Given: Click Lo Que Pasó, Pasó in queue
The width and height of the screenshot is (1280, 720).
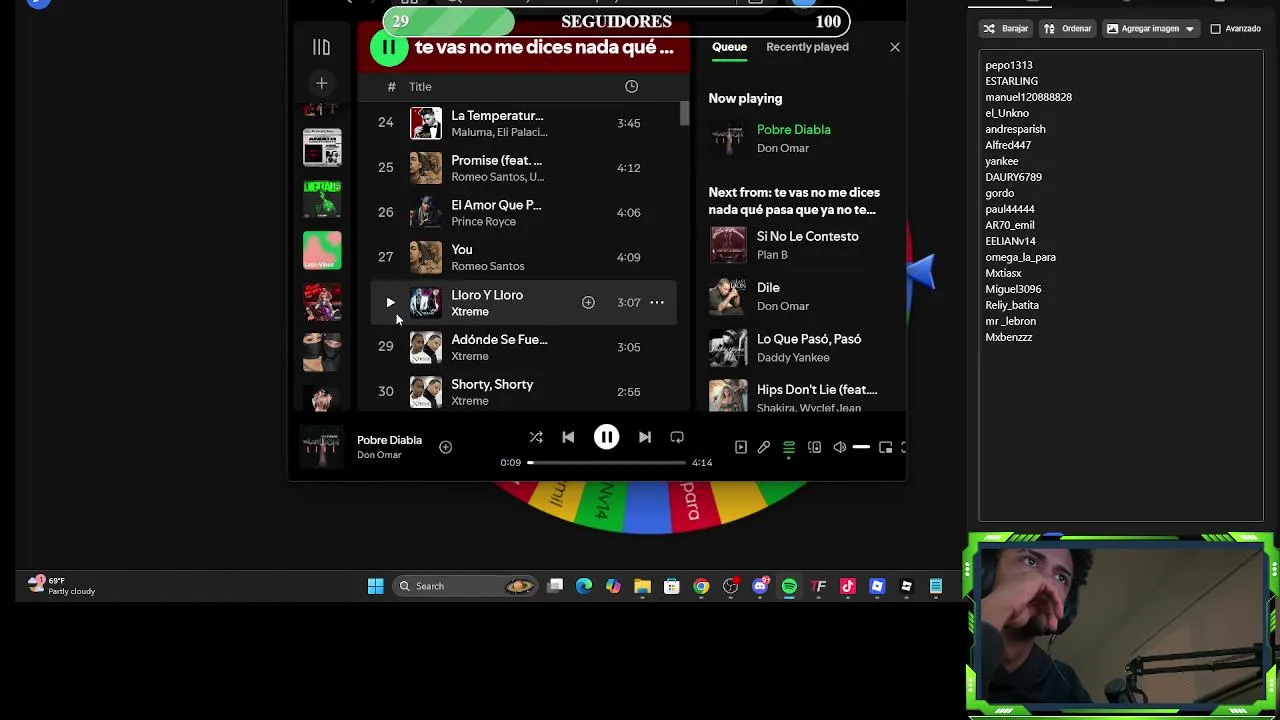Looking at the screenshot, I should (x=808, y=340).
